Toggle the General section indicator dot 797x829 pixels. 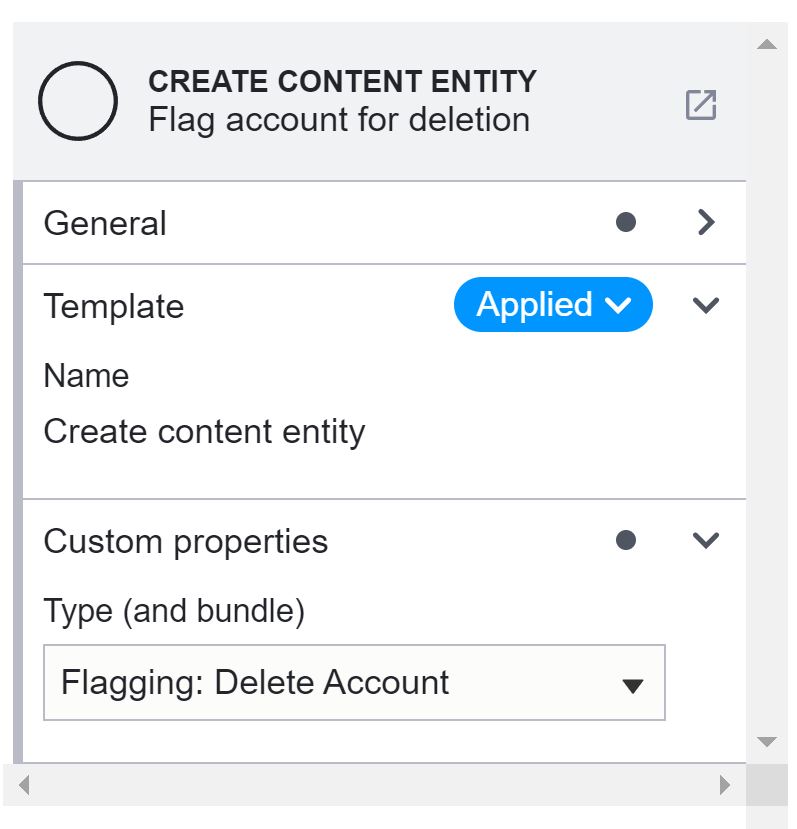(626, 222)
